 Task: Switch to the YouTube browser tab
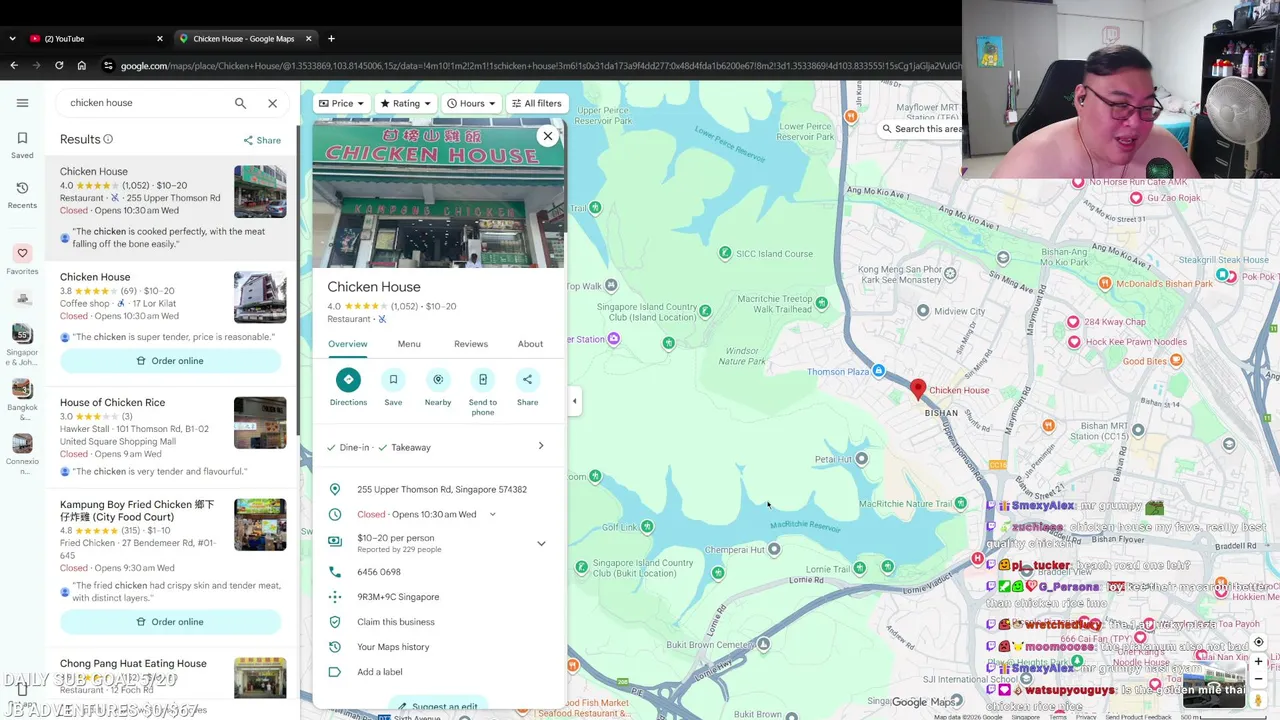(95, 39)
